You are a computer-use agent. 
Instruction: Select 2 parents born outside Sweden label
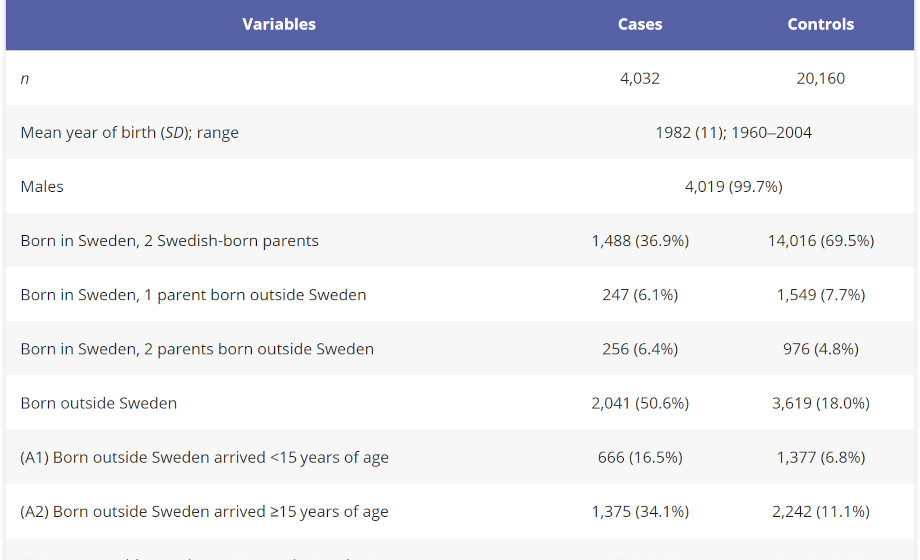coord(197,349)
